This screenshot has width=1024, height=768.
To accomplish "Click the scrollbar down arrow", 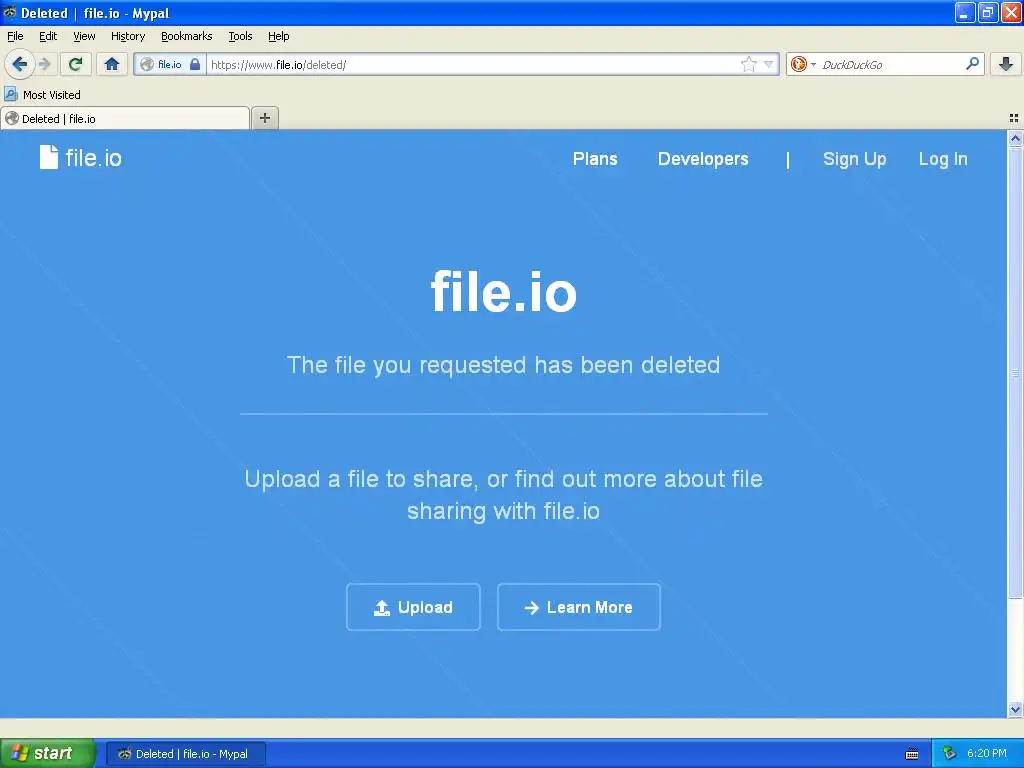I will pyautogui.click(x=1015, y=709).
